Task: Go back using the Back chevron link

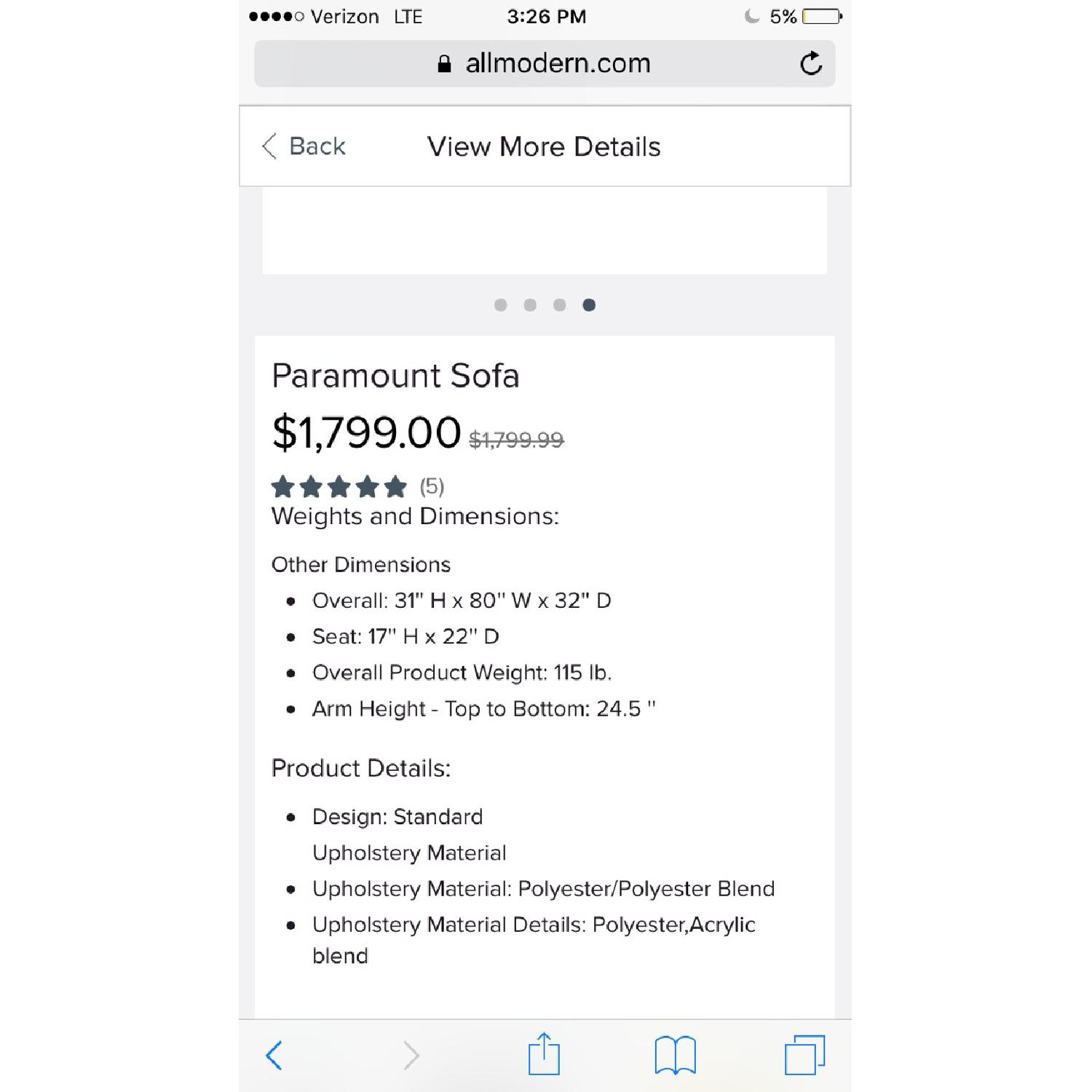Action: click(x=304, y=146)
